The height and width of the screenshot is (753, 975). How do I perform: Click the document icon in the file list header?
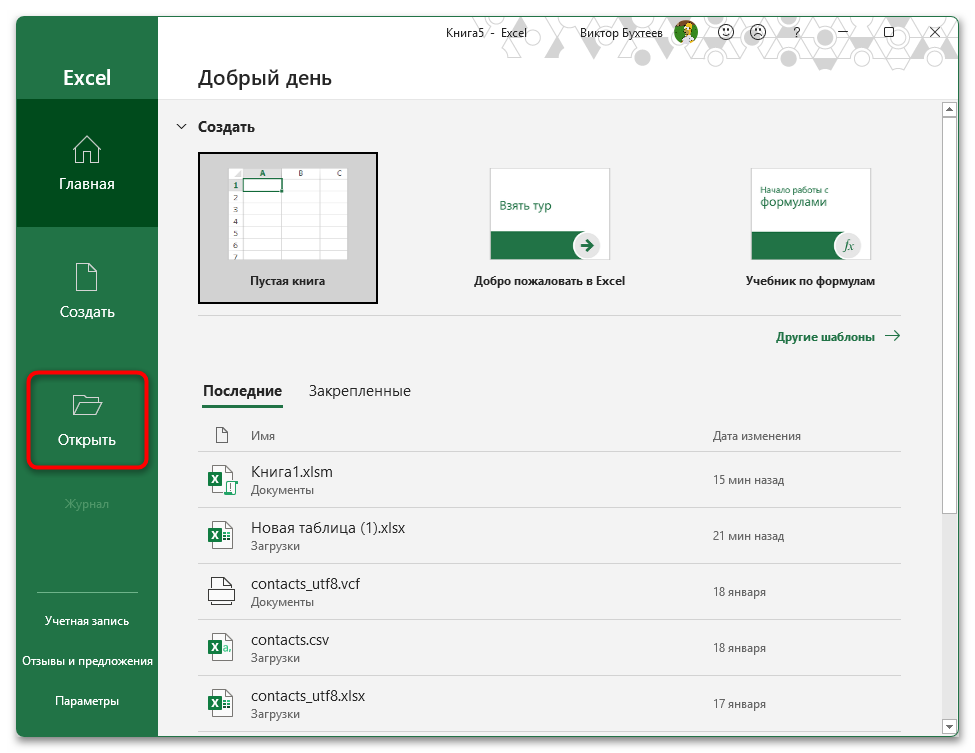coord(222,435)
